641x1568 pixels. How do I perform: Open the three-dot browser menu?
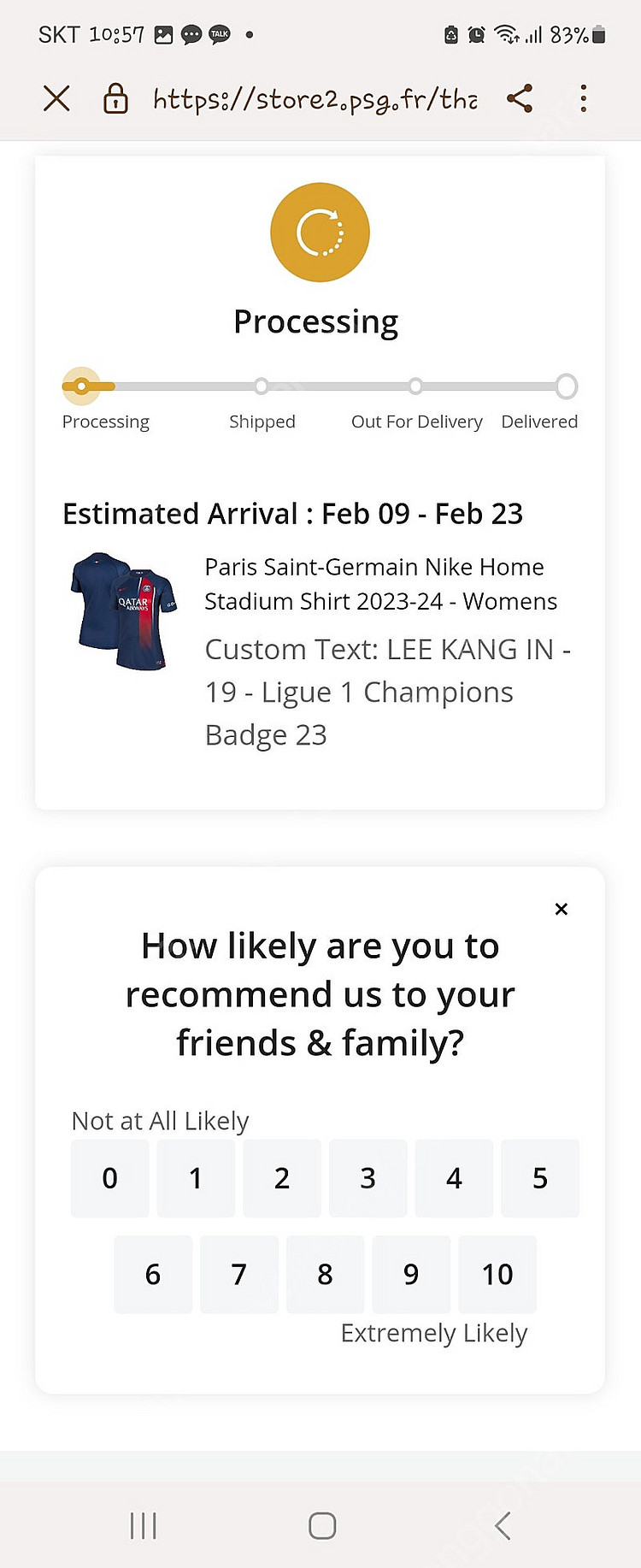tap(584, 99)
